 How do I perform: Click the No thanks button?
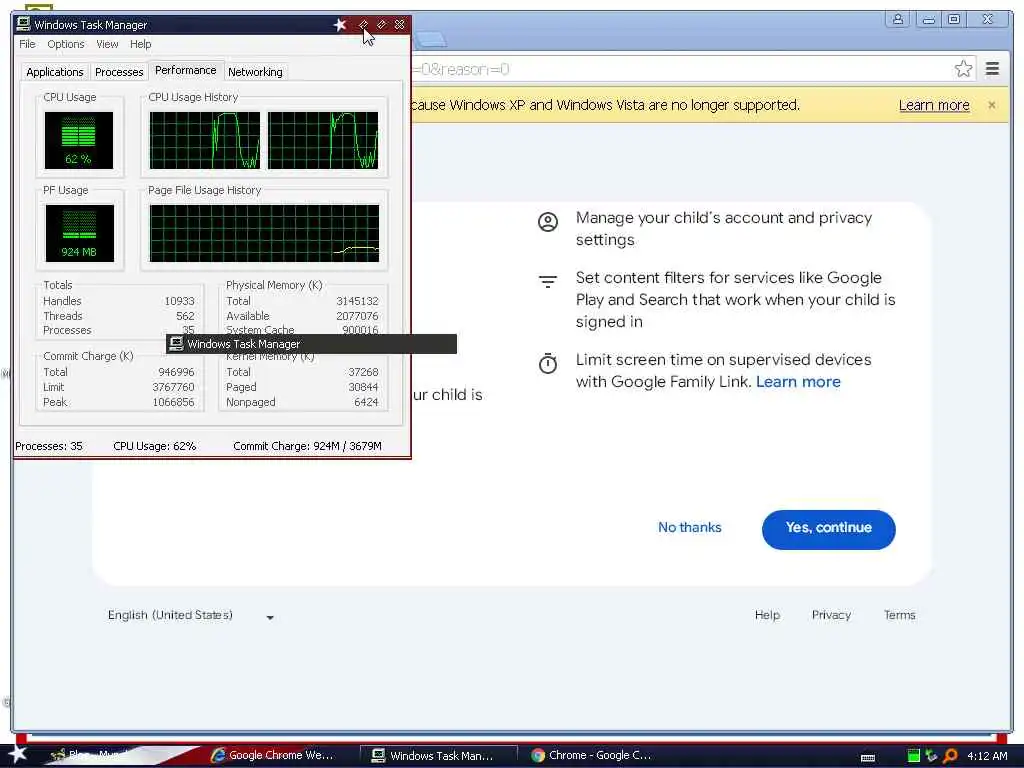tap(690, 527)
